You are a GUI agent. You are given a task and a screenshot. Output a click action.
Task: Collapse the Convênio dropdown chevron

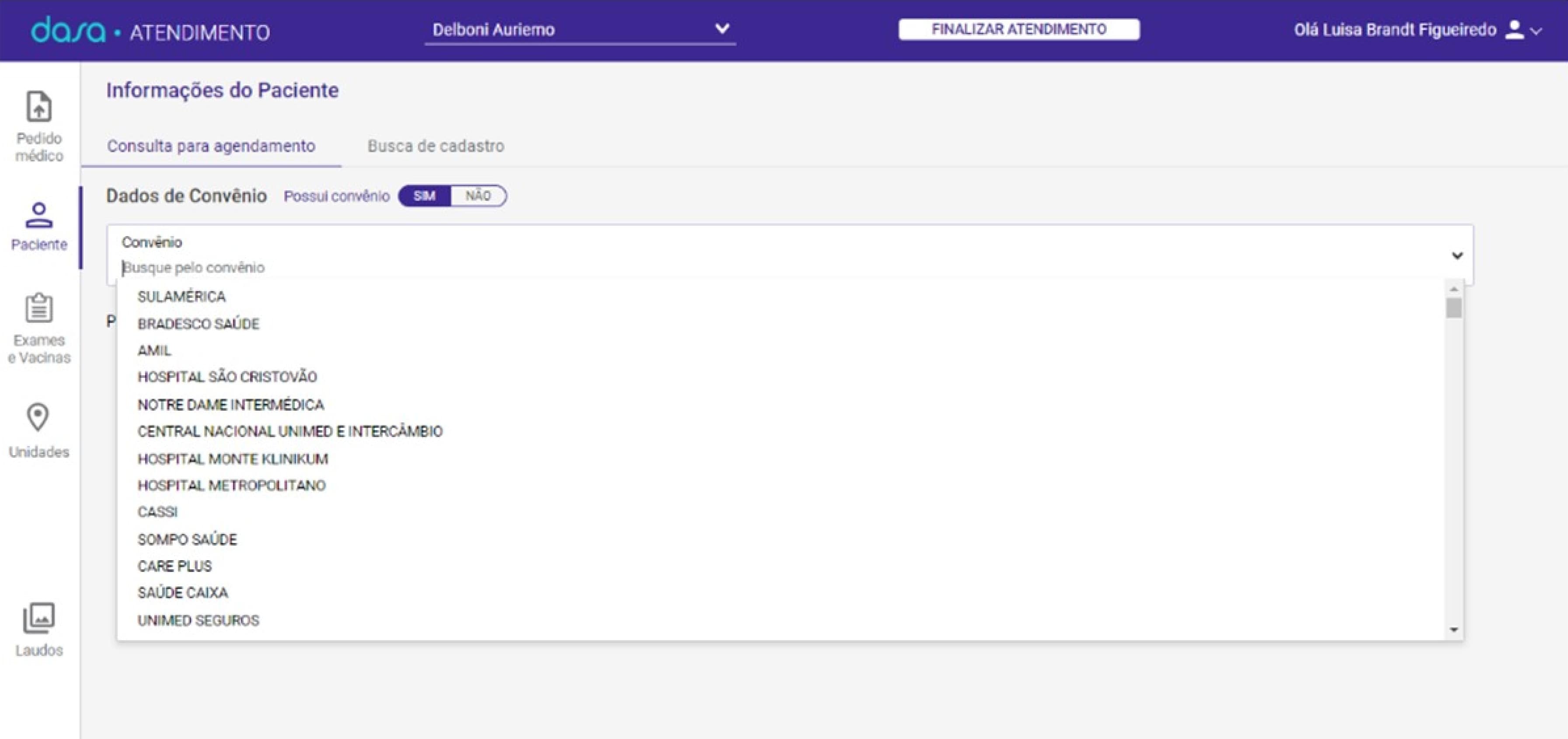click(1457, 256)
